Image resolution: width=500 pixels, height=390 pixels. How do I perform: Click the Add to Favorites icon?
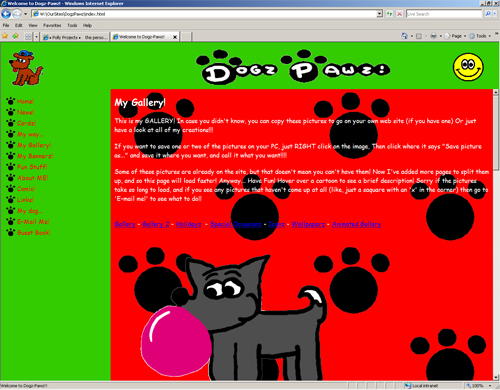[15, 36]
